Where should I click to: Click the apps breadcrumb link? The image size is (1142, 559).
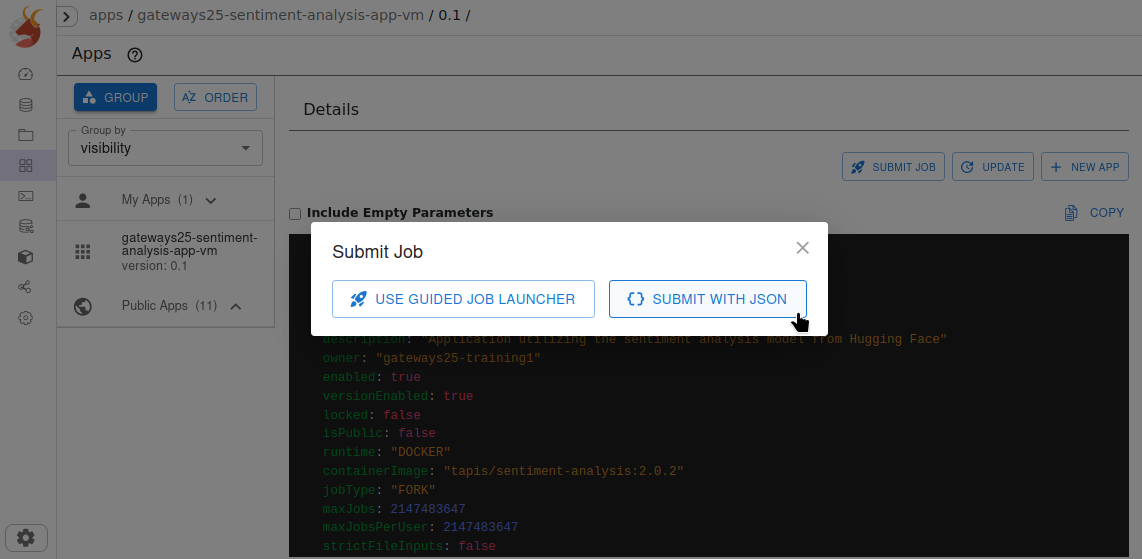106,15
